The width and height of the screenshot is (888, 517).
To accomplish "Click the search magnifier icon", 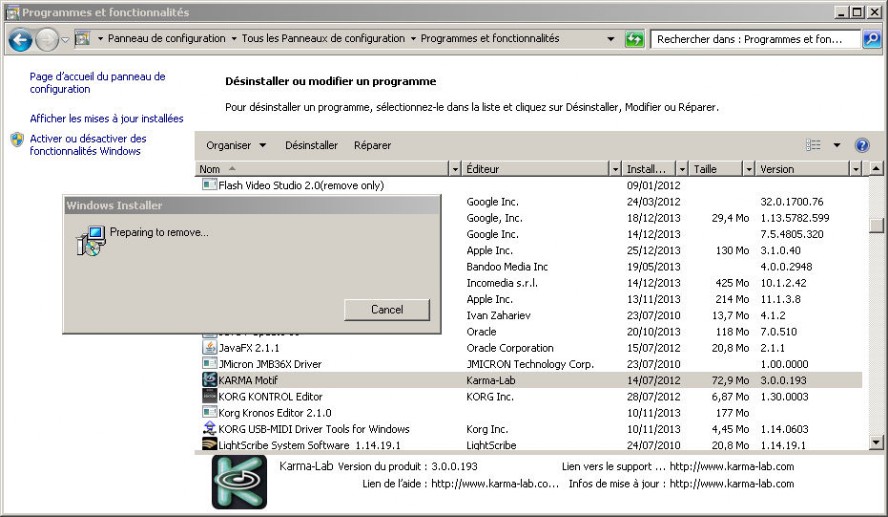I will [870, 39].
